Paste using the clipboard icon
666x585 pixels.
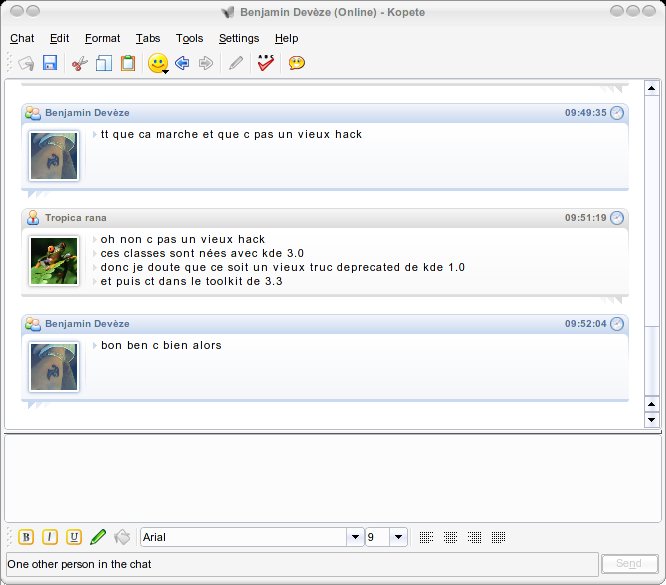tap(128, 63)
